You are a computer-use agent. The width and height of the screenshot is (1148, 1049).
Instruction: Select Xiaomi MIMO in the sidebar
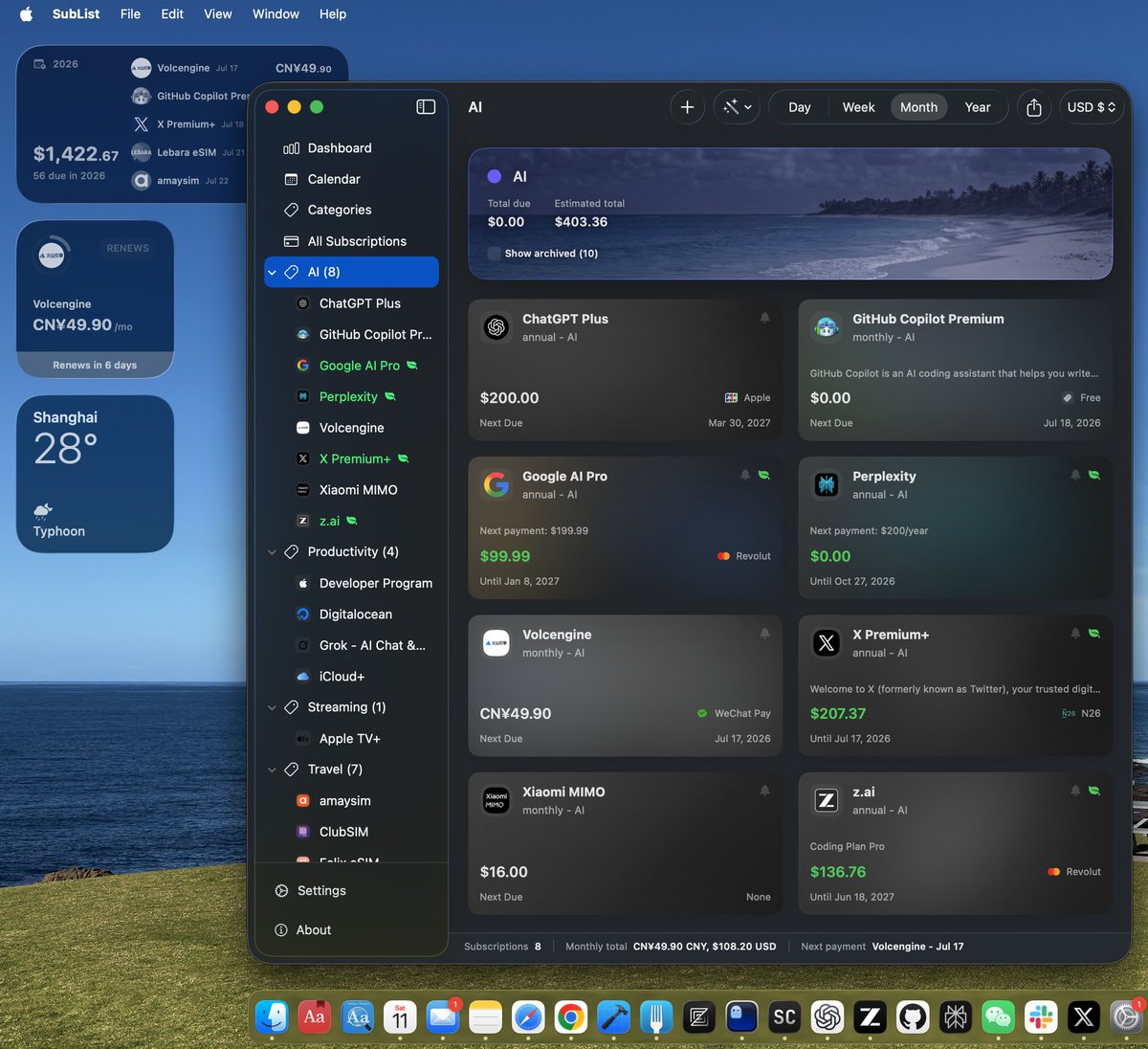(x=351, y=490)
